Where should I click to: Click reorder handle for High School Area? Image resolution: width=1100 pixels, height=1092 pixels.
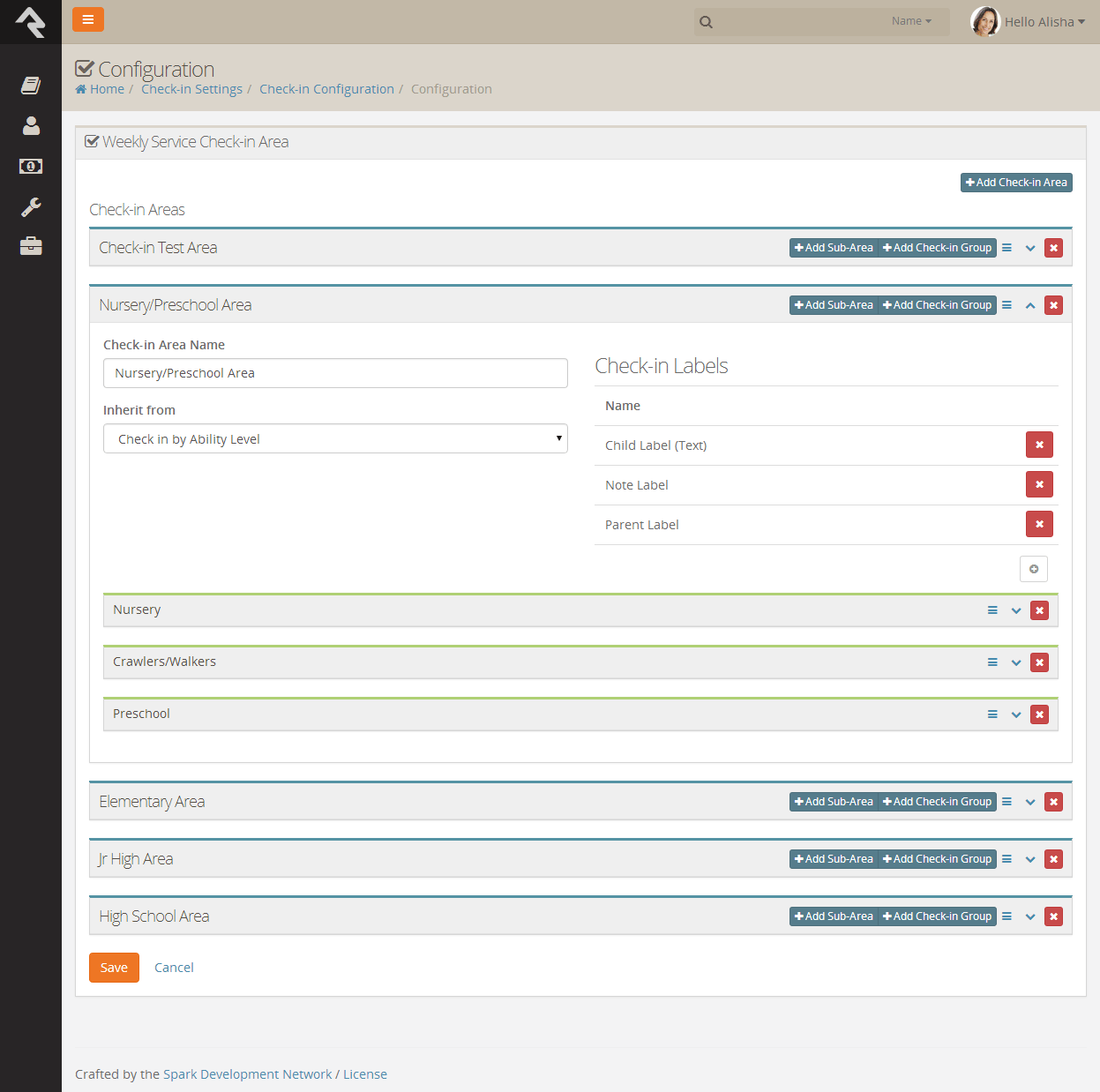click(x=1006, y=916)
